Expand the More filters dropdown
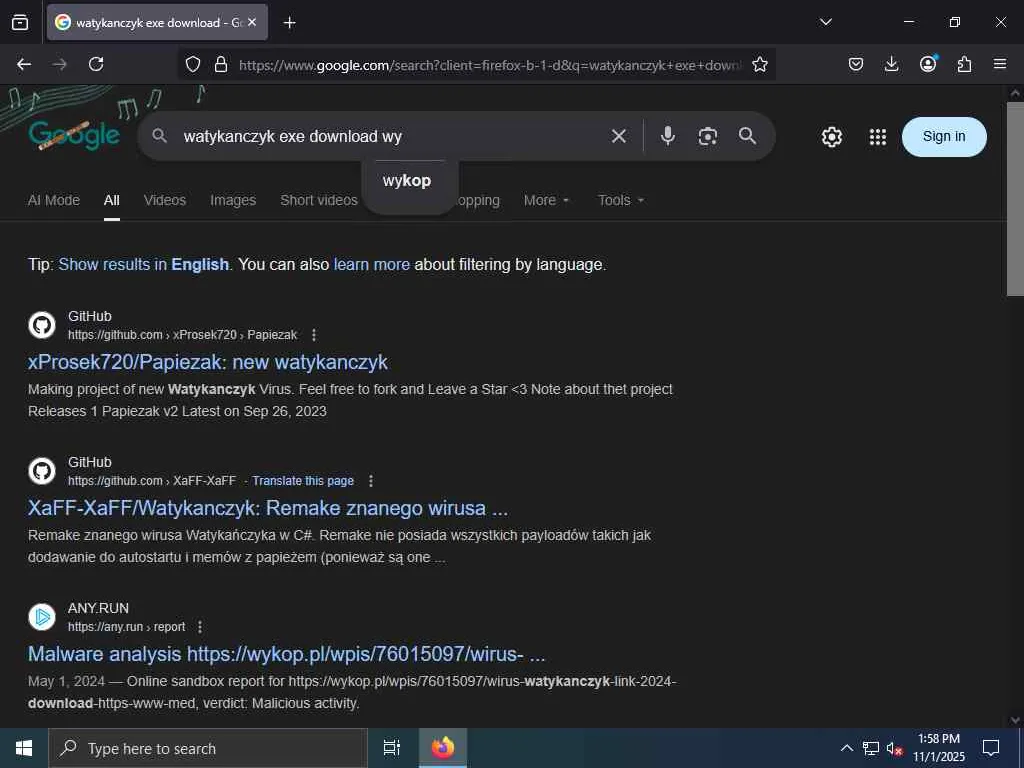The height and width of the screenshot is (768, 1024). tap(547, 200)
